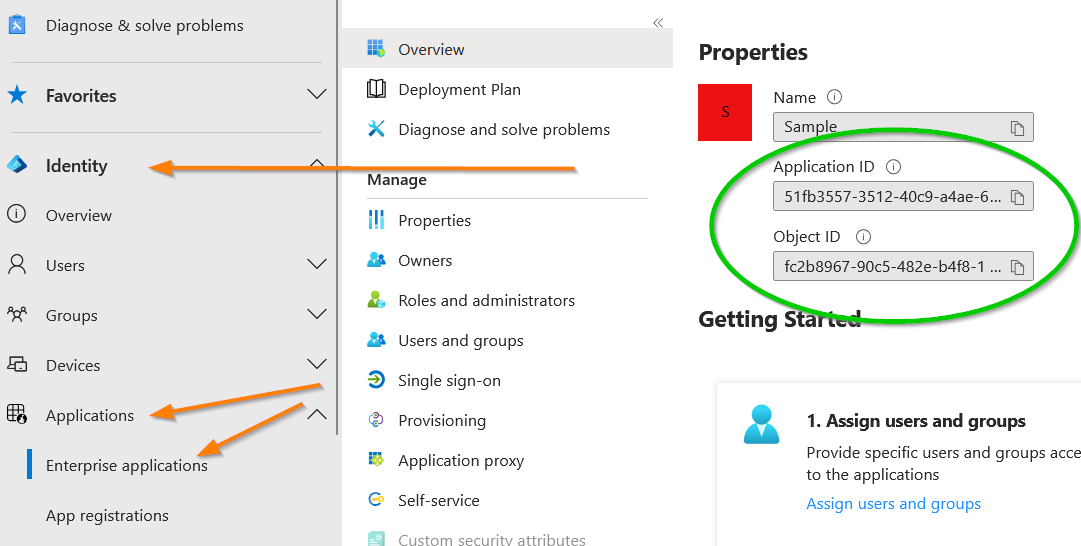Image resolution: width=1081 pixels, height=546 pixels.
Task: Click the Groups people icon
Action: 17,315
